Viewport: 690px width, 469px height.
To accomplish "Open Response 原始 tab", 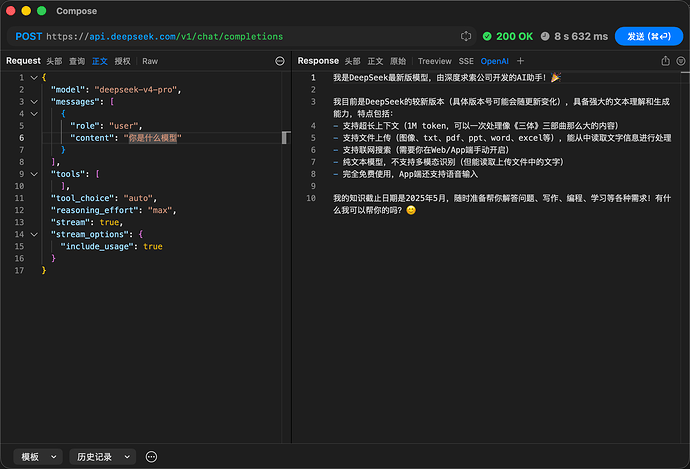I will click(x=398, y=61).
